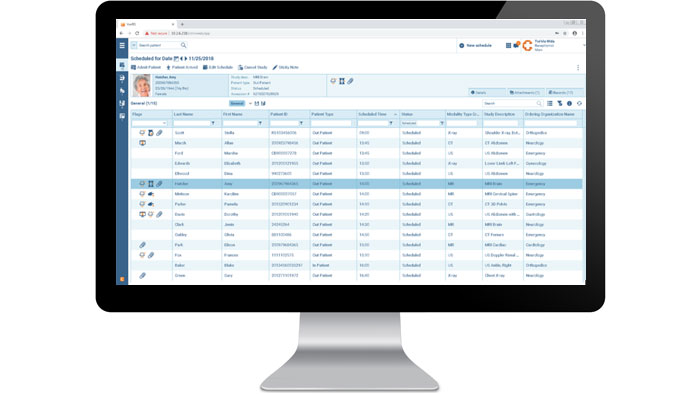Viewport: 700px width, 394px height.
Task: Select the Fox row last name cell
Action: click(x=196, y=255)
